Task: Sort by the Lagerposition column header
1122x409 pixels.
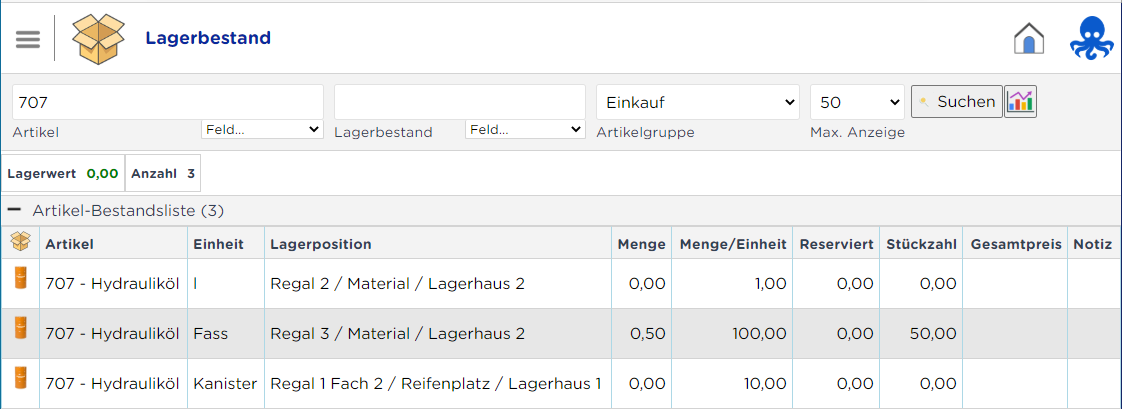Action: tap(321, 244)
